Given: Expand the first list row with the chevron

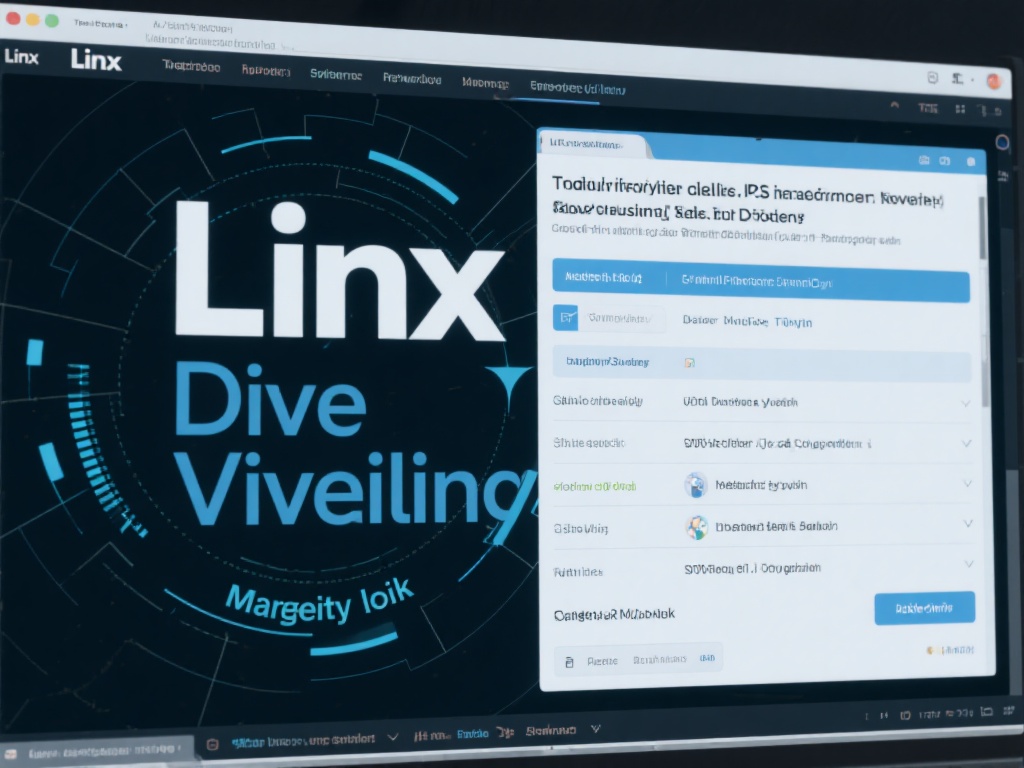Looking at the screenshot, I should click(966, 403).
